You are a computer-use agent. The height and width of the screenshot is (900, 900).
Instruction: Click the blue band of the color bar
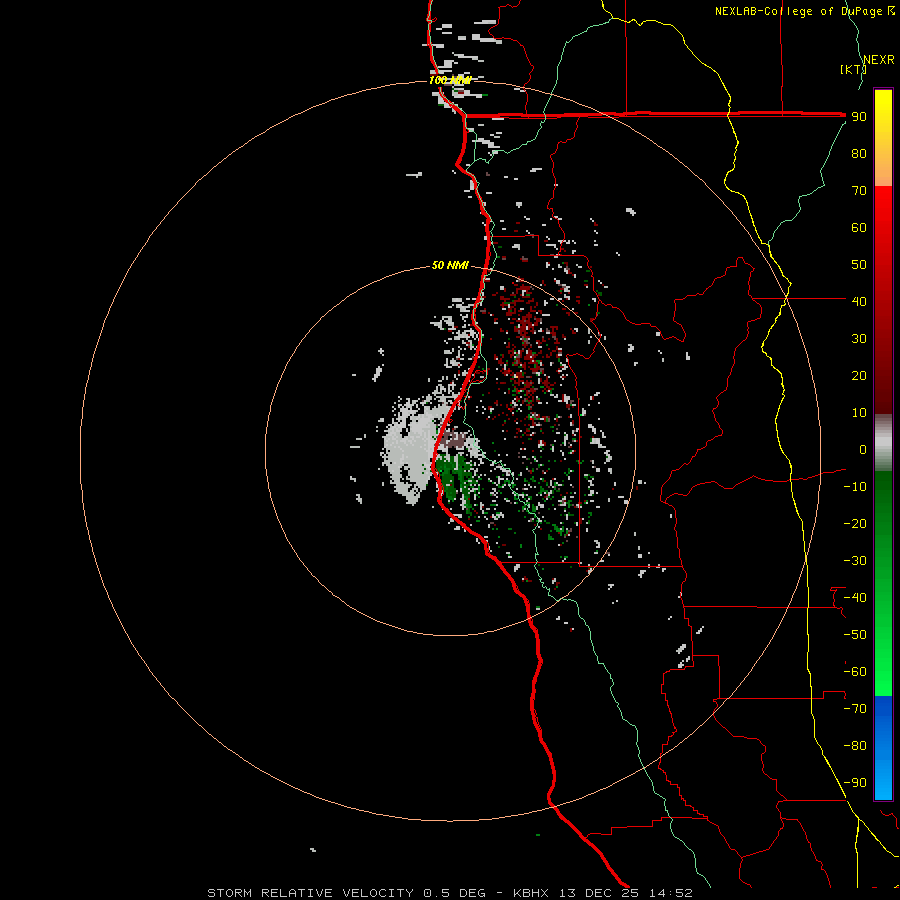click(x=883, y=747)
